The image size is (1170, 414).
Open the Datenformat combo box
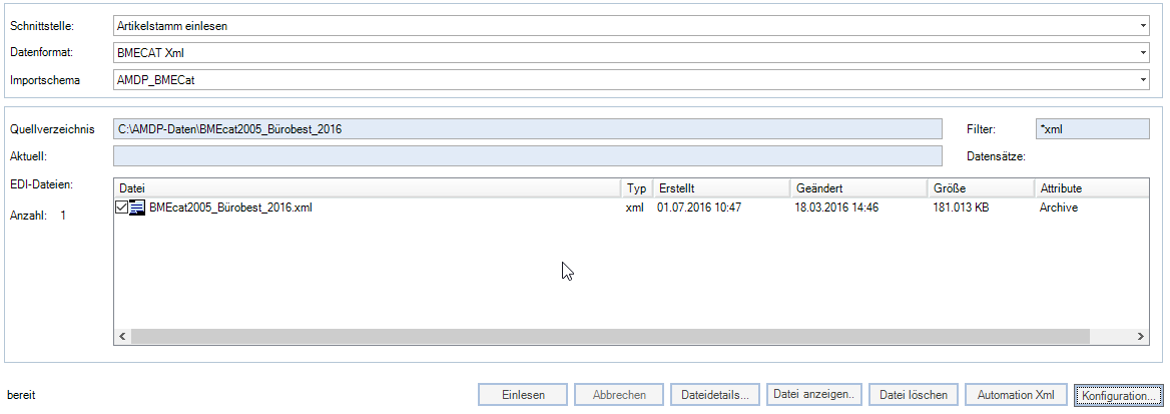[x=1142, y=52]
